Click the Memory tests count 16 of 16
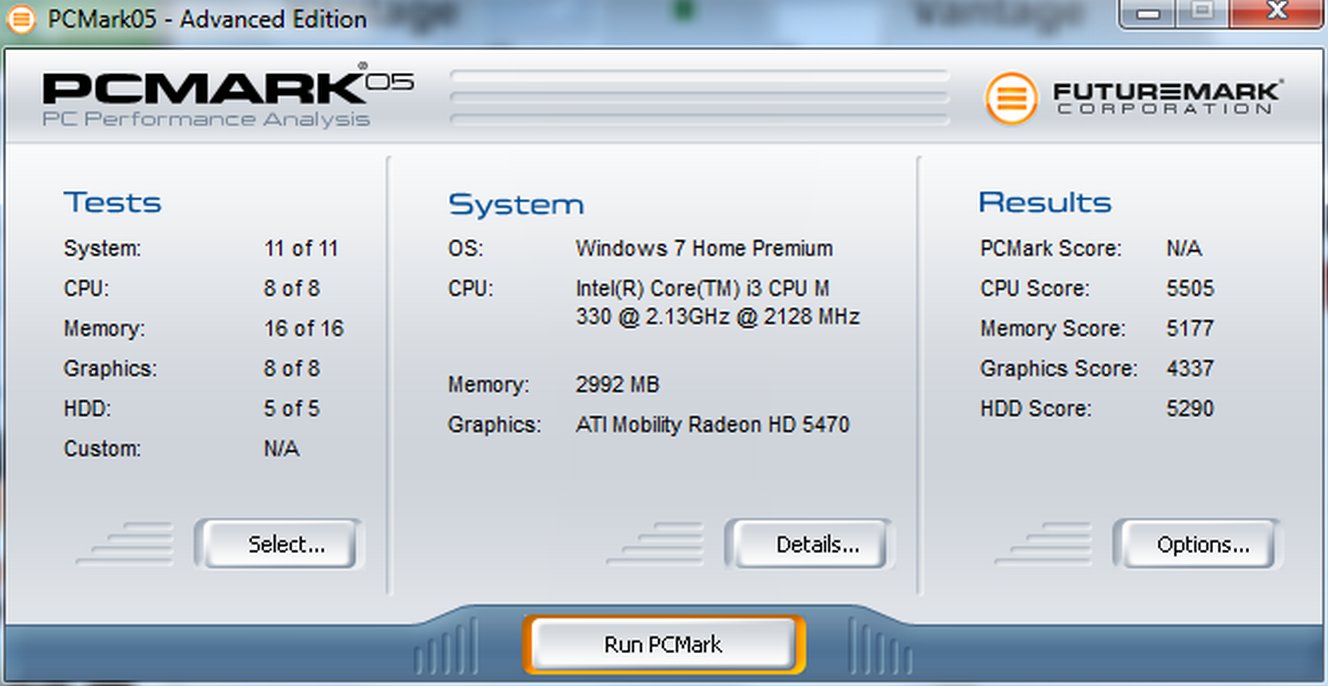1328x686 pixels. pyautogui.click(x=303, y=329)
